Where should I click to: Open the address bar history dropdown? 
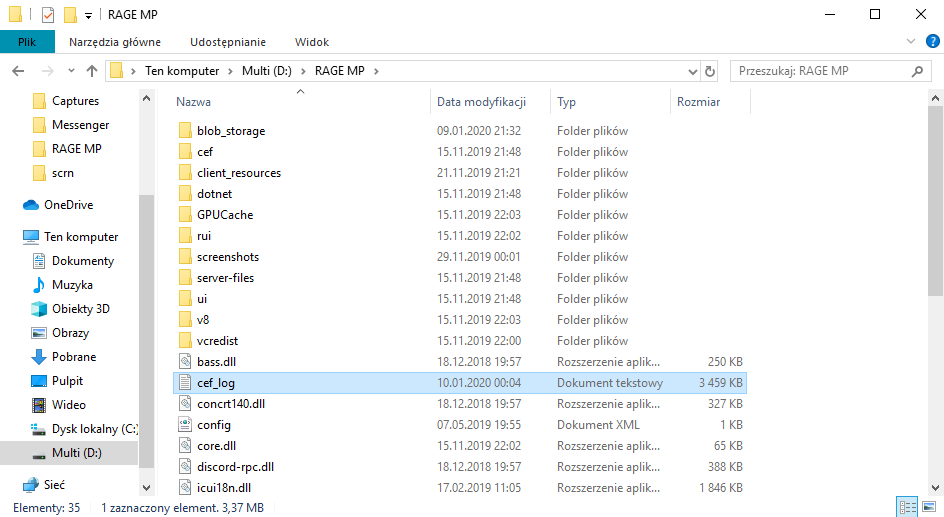tap(692, 72)
